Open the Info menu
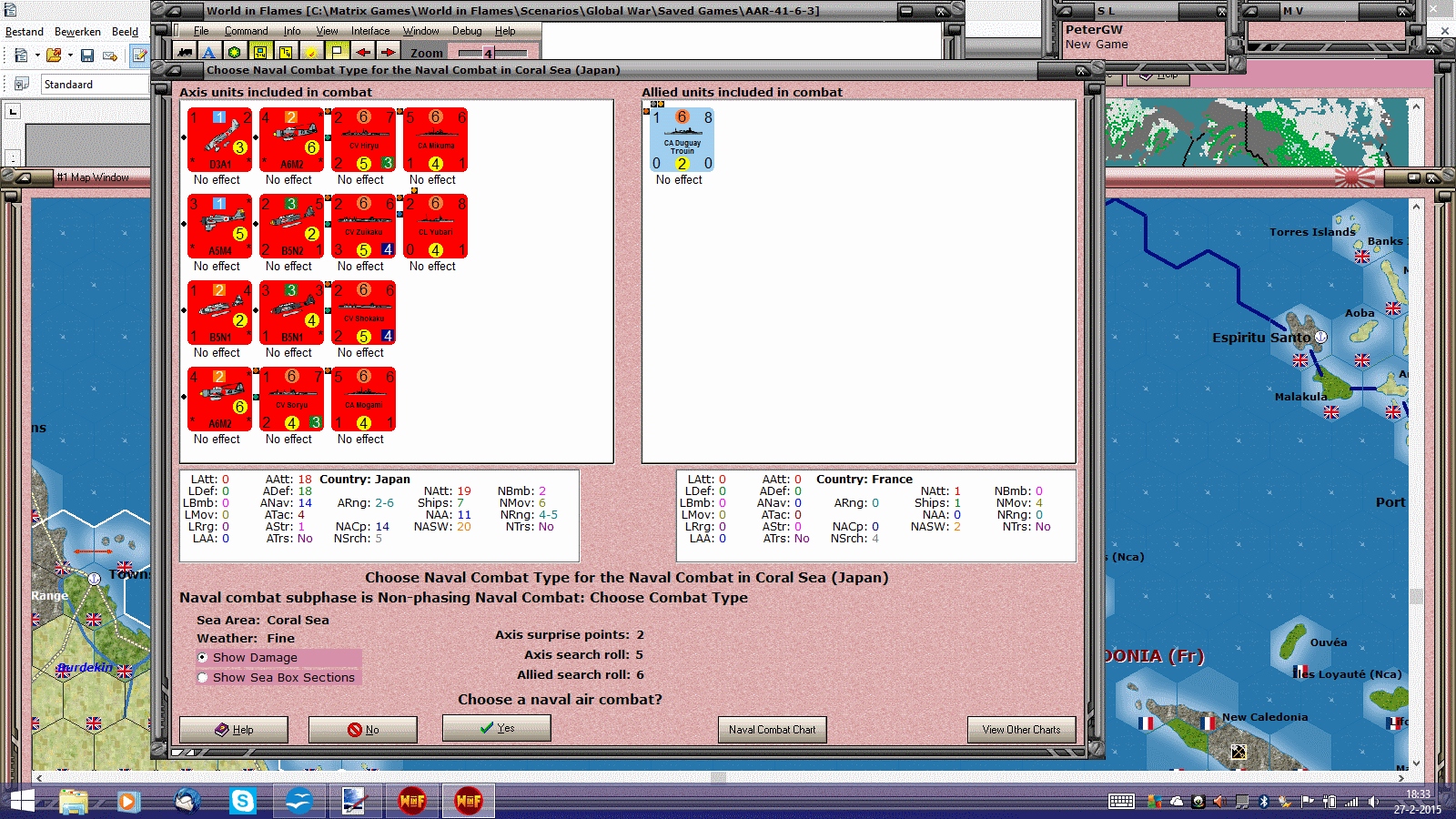This screenshot has height=819, width=1456. tap(291, 31)
